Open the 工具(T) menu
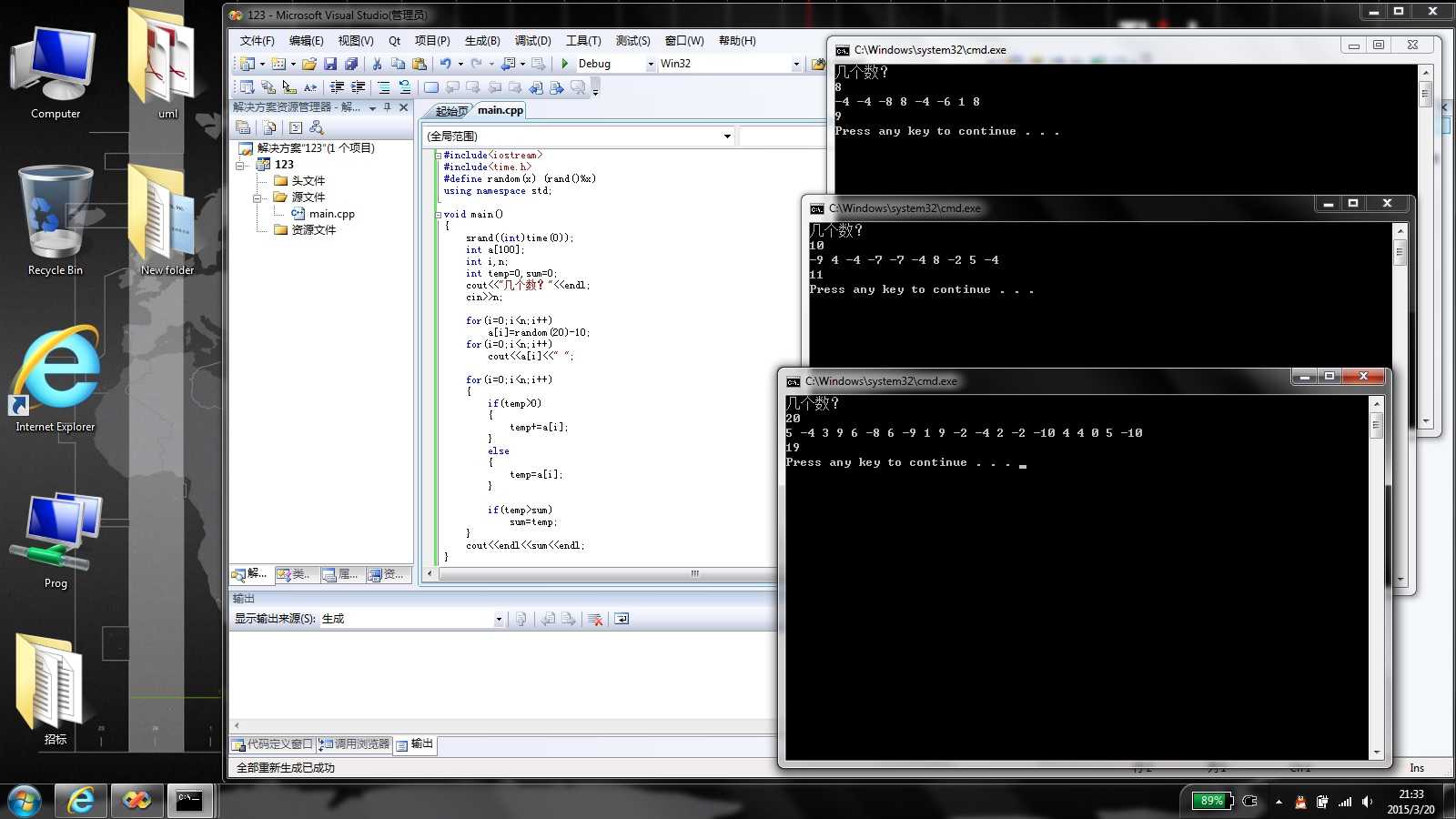Image resolution: width=1456 pixels, height=819 pixels. click(583, 41)
